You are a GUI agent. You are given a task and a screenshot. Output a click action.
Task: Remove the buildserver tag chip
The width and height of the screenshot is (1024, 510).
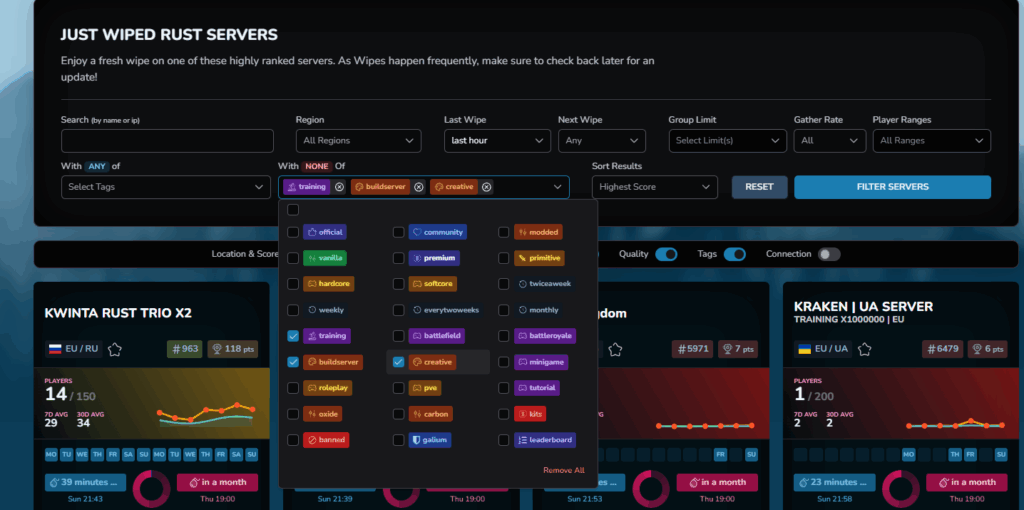(x=419, y=187)
